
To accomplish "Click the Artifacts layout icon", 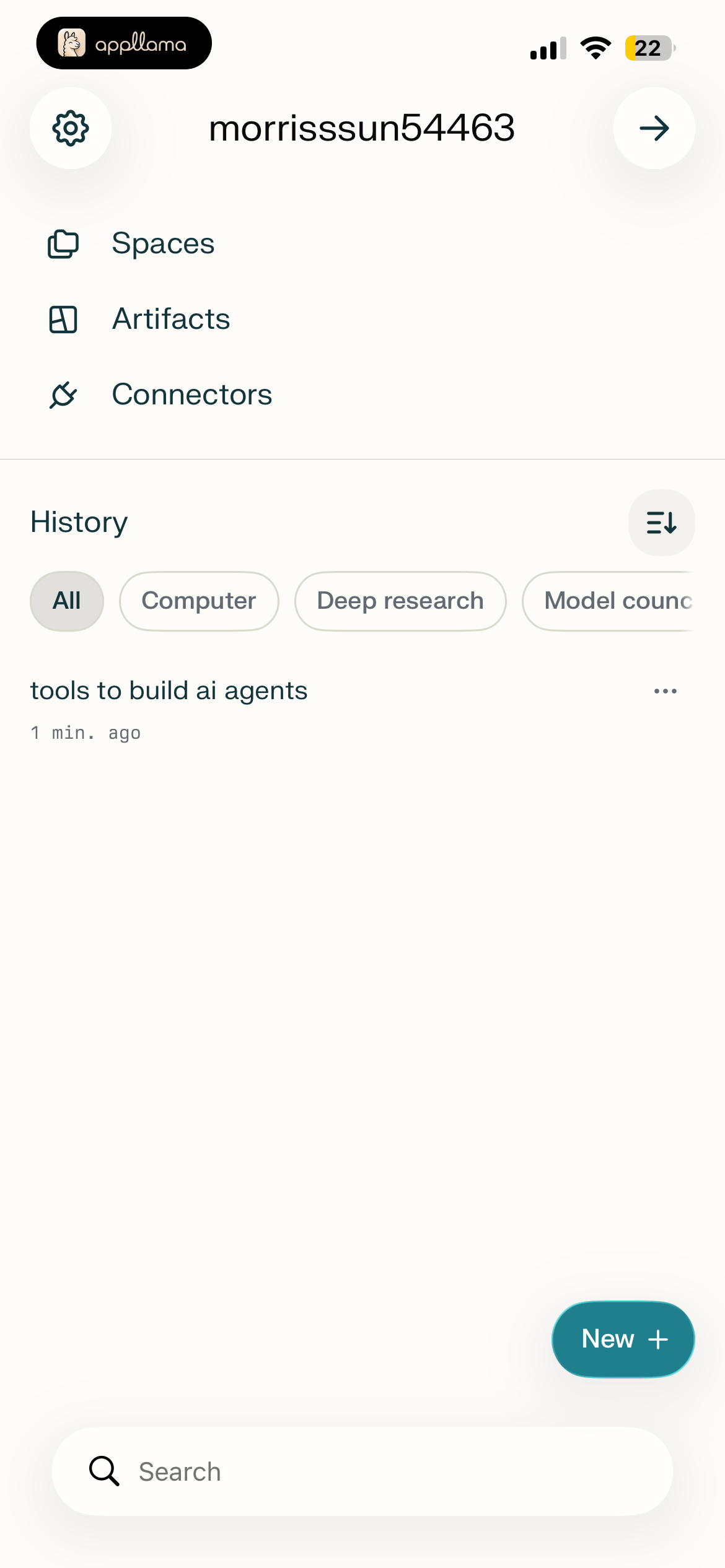I will click(63, 320).
